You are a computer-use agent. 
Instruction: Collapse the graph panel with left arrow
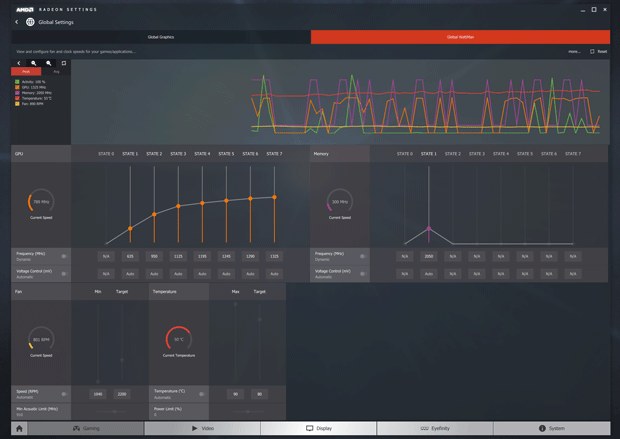pyautogui.click(x=19, y=63)
